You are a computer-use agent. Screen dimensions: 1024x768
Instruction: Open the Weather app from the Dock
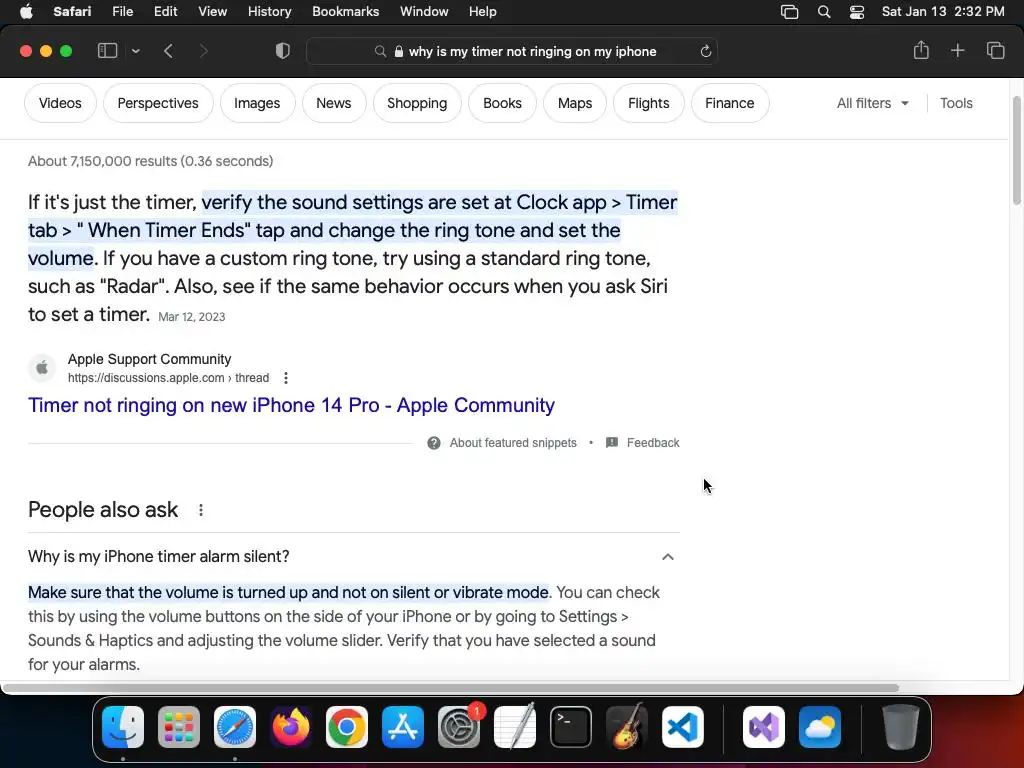pyautogui.click(x=820, y=727)
